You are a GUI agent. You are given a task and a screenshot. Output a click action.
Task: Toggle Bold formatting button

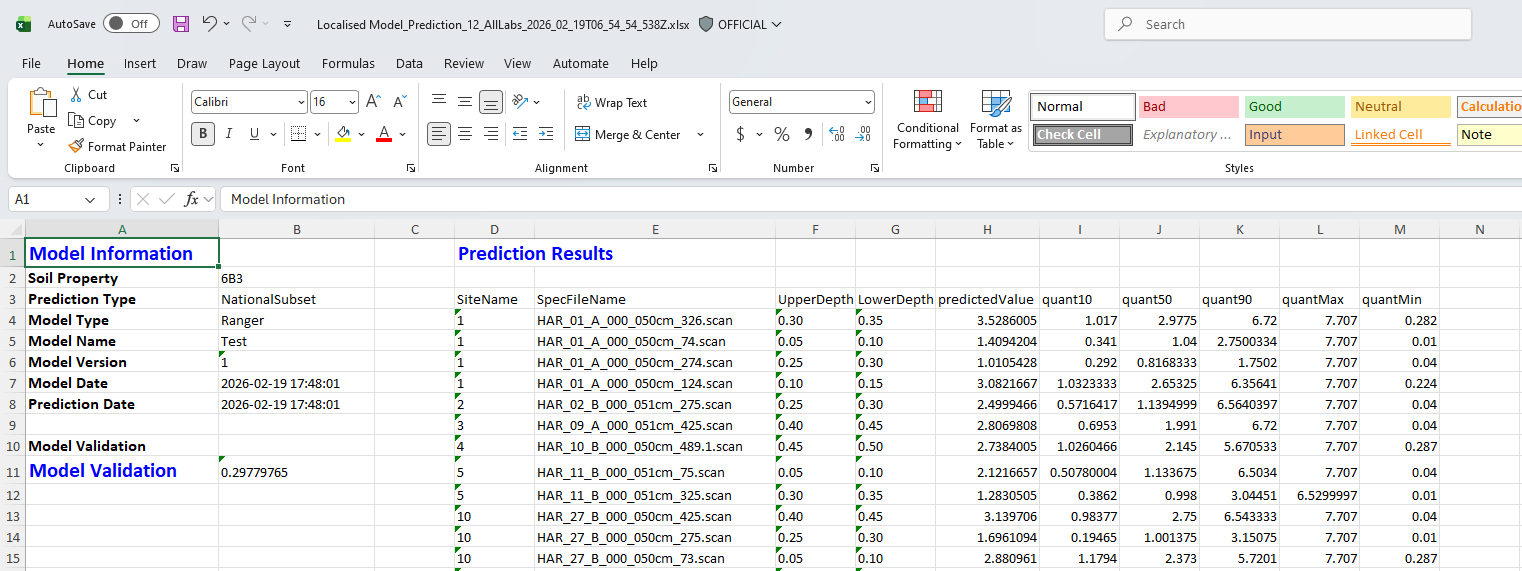[203, 134]
